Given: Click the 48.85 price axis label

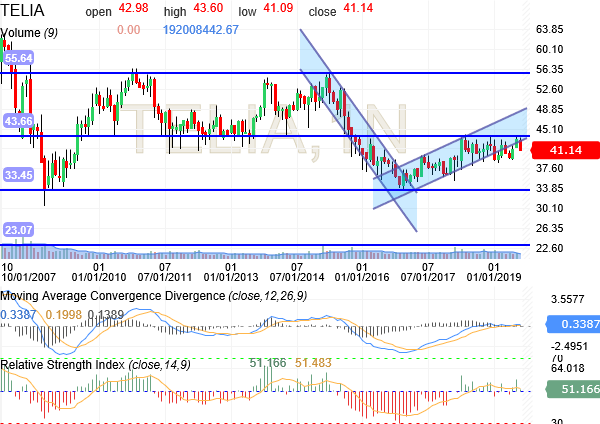Looking at the screenshot, I should click(x=549, y=109).
